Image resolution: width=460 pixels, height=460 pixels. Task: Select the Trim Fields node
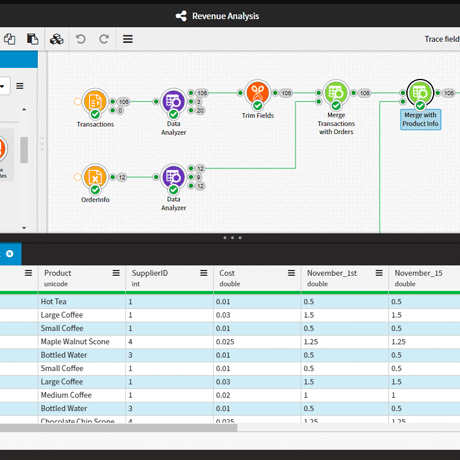(x=258, y=93)
